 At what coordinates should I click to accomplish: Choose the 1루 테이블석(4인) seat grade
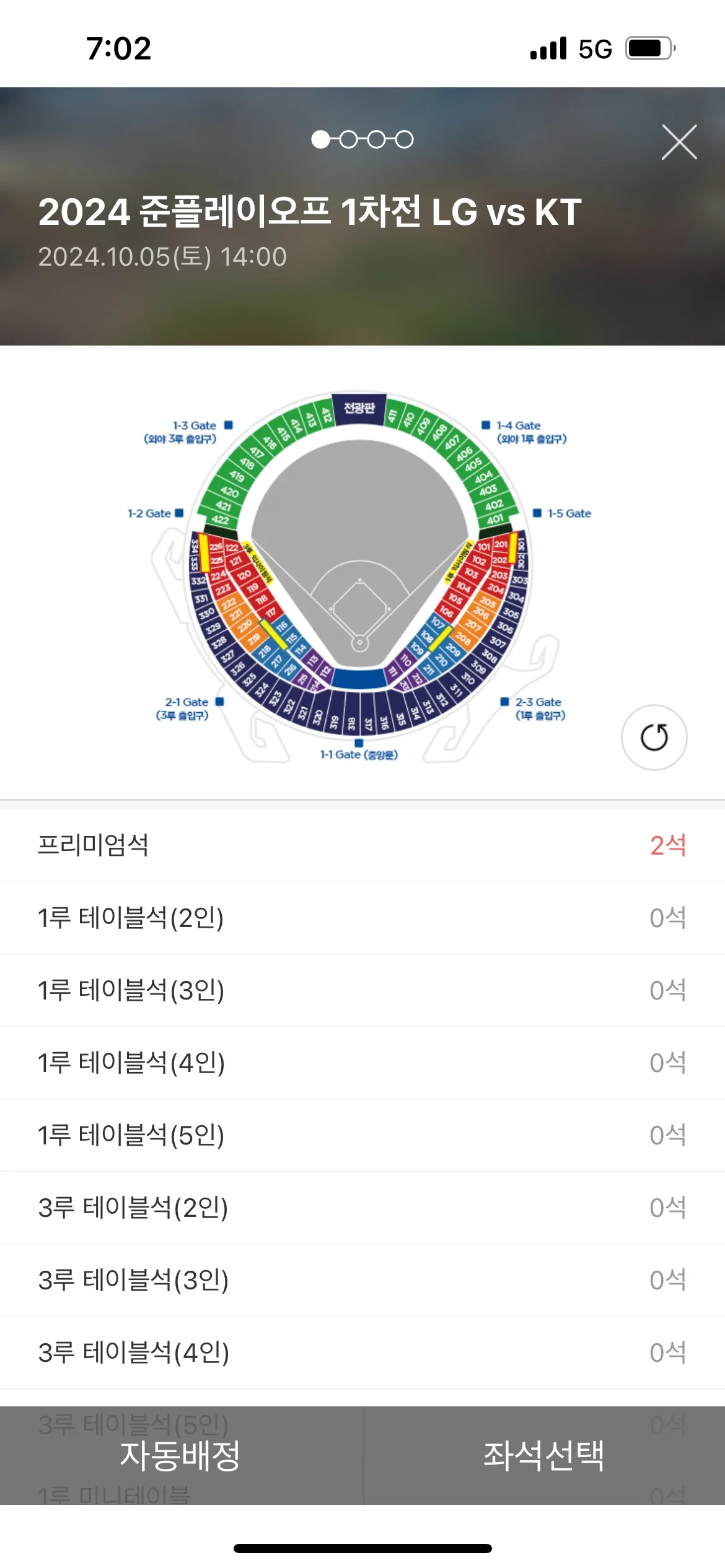(362, 1063)
